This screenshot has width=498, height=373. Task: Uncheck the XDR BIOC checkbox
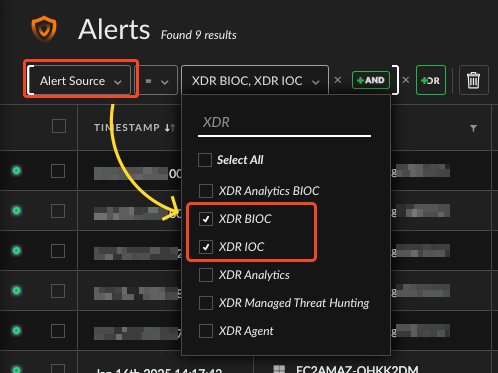[x=206, y=219]
